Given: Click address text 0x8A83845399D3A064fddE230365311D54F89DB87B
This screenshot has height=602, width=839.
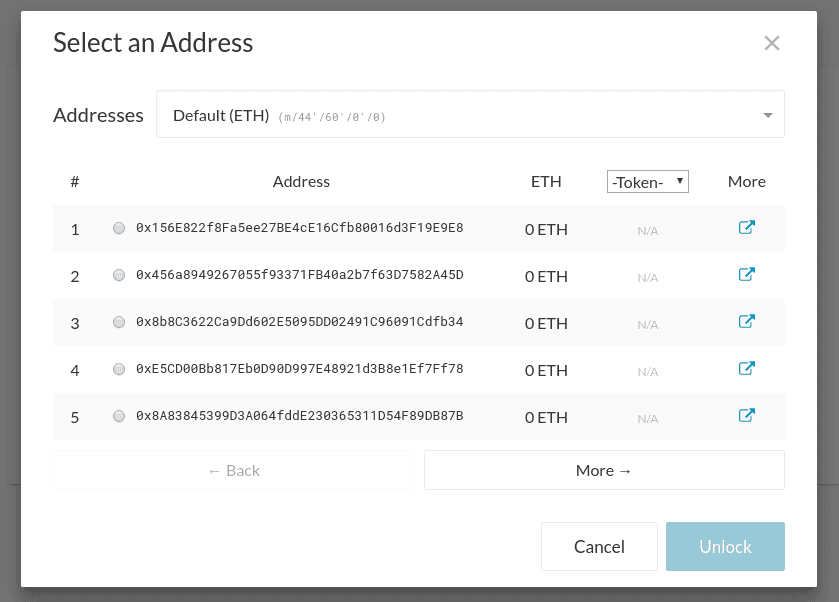Looking at the screenshot, I should 300,416.
